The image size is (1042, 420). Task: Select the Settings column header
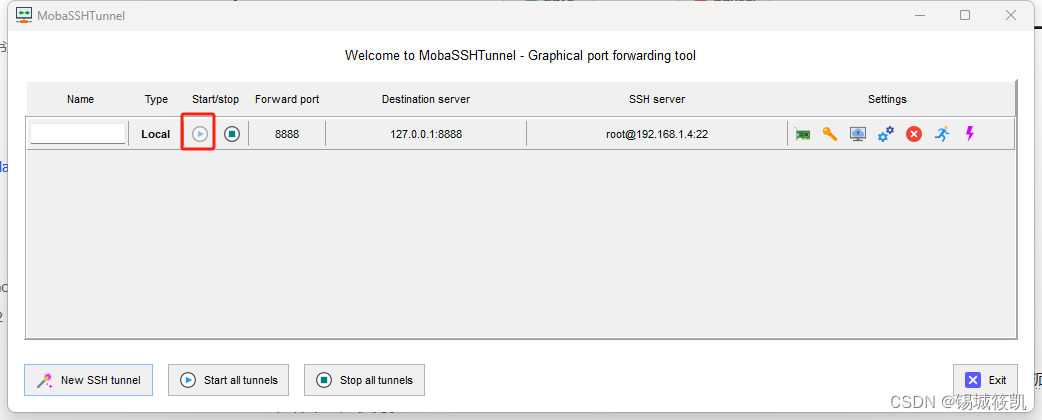click(x=887, y=99)
